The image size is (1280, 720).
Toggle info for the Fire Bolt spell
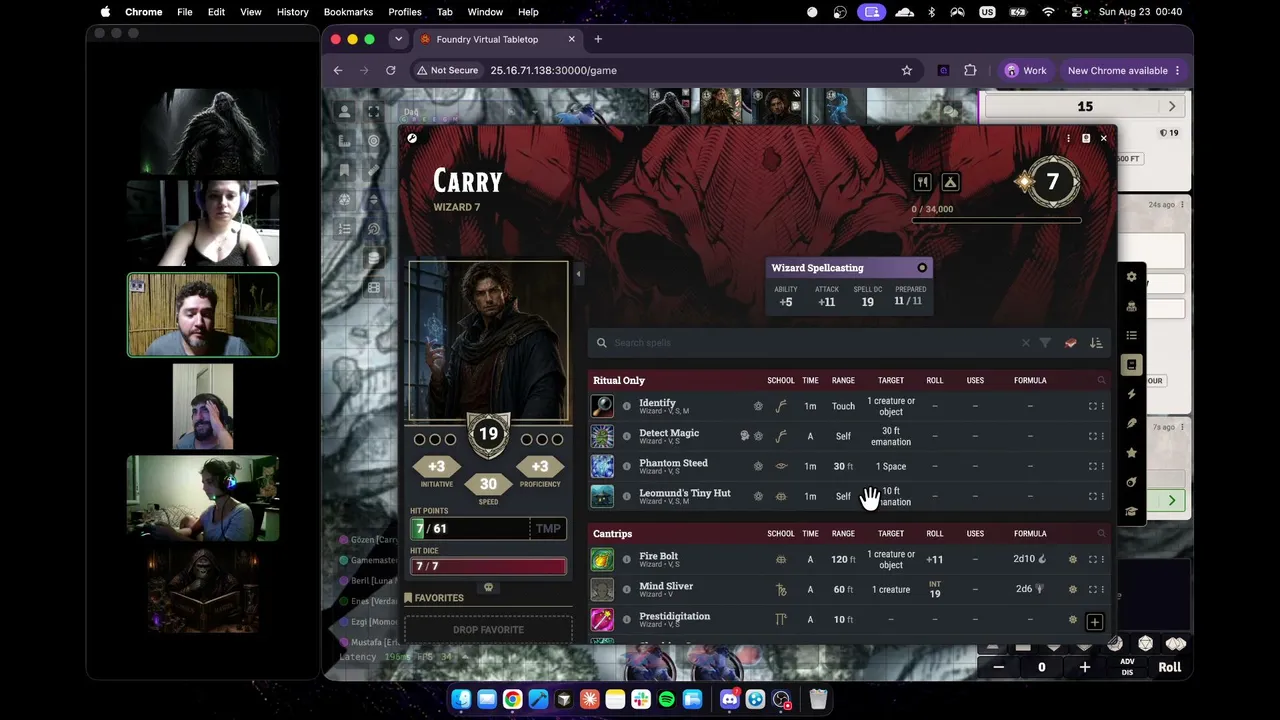[x=627, y=559]
